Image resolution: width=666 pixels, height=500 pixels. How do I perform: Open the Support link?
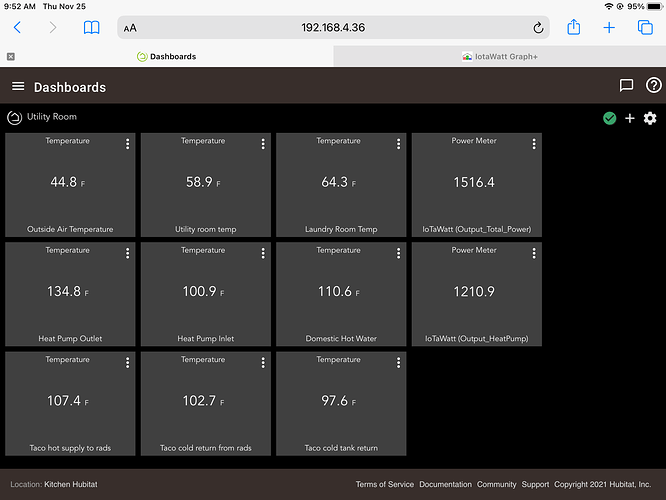535,484
